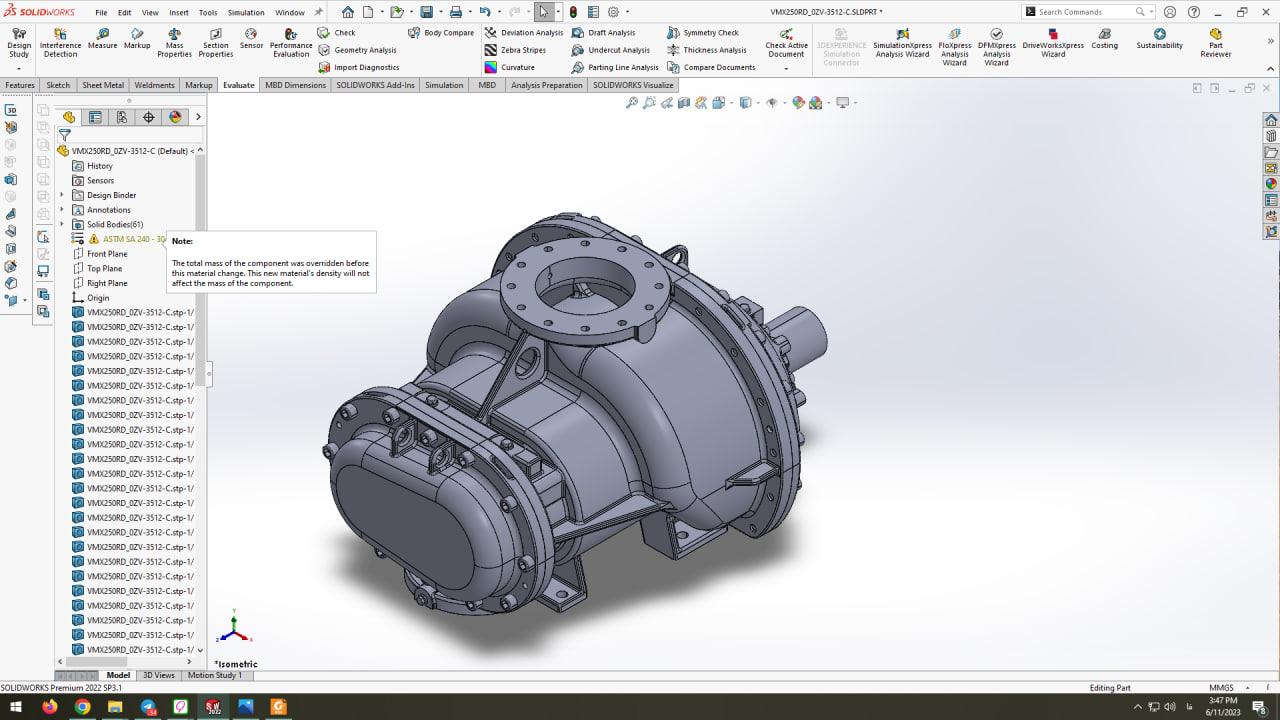Expand the Annotations node
Image resolution: width=1280 pixels, height=720 pixels.
(x=62, y=210)
